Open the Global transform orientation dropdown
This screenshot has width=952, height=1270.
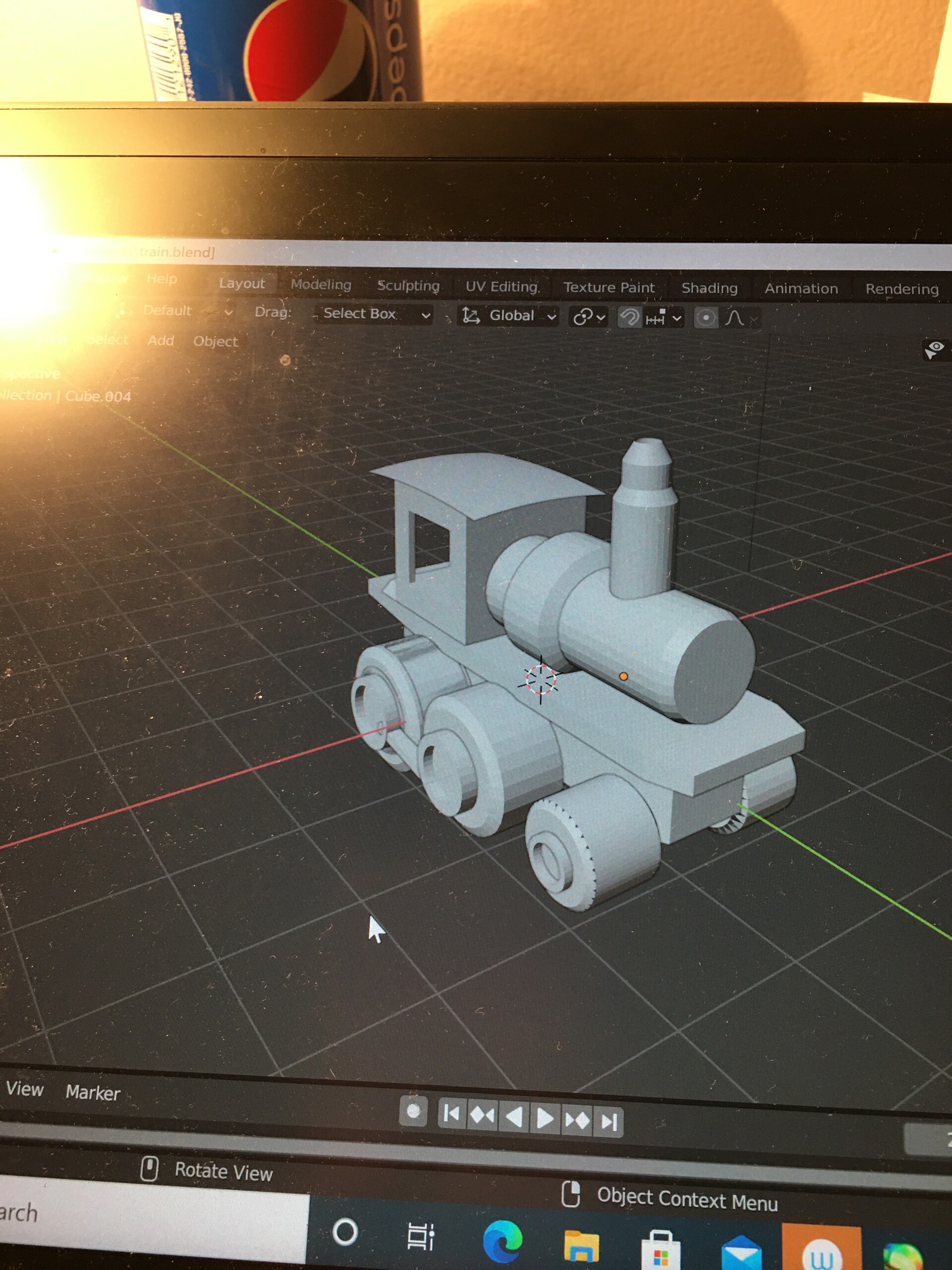512,316
